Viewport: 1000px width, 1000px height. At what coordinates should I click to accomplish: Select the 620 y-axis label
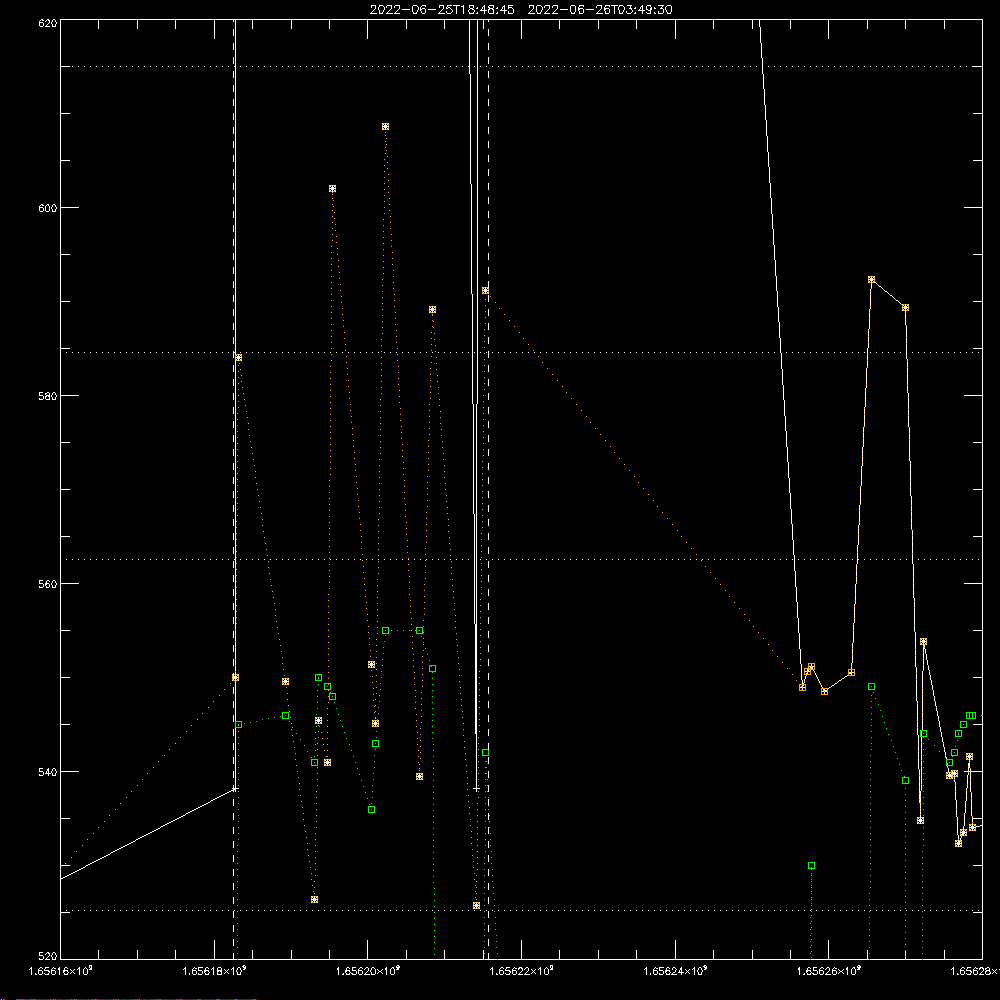point(48,23)
